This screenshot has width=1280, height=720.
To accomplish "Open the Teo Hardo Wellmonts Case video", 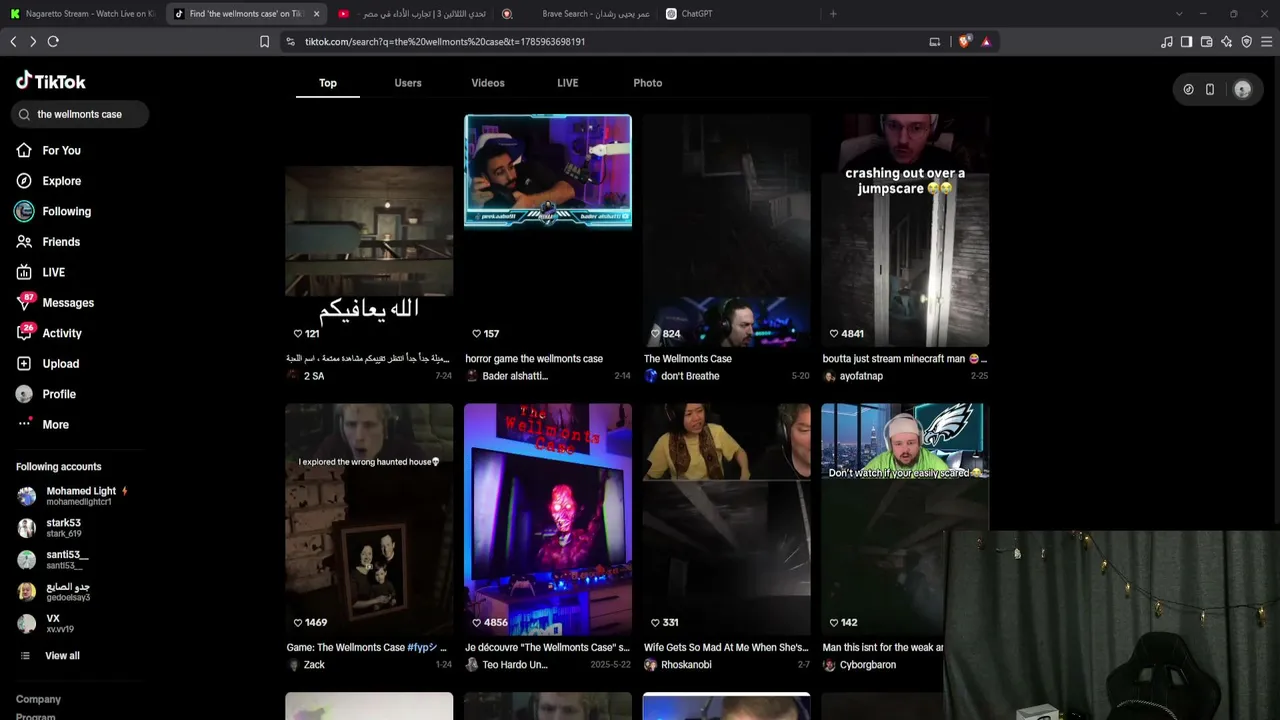I will coord(548,520).
